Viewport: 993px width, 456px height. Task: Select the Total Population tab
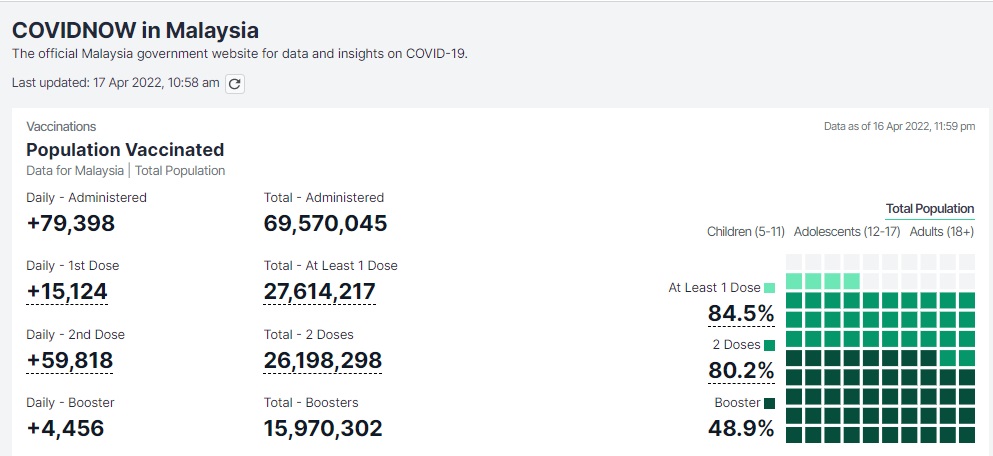click(929, 208)
